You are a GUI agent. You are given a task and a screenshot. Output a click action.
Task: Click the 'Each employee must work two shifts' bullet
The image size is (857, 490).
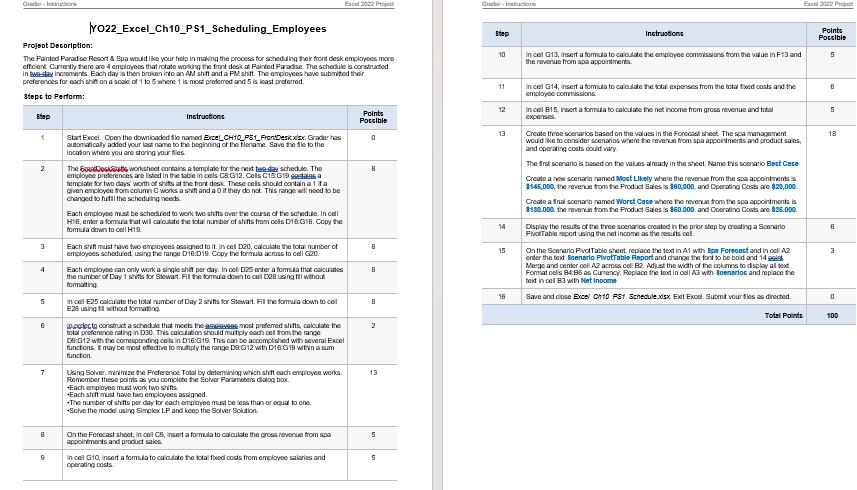[122, 388]
